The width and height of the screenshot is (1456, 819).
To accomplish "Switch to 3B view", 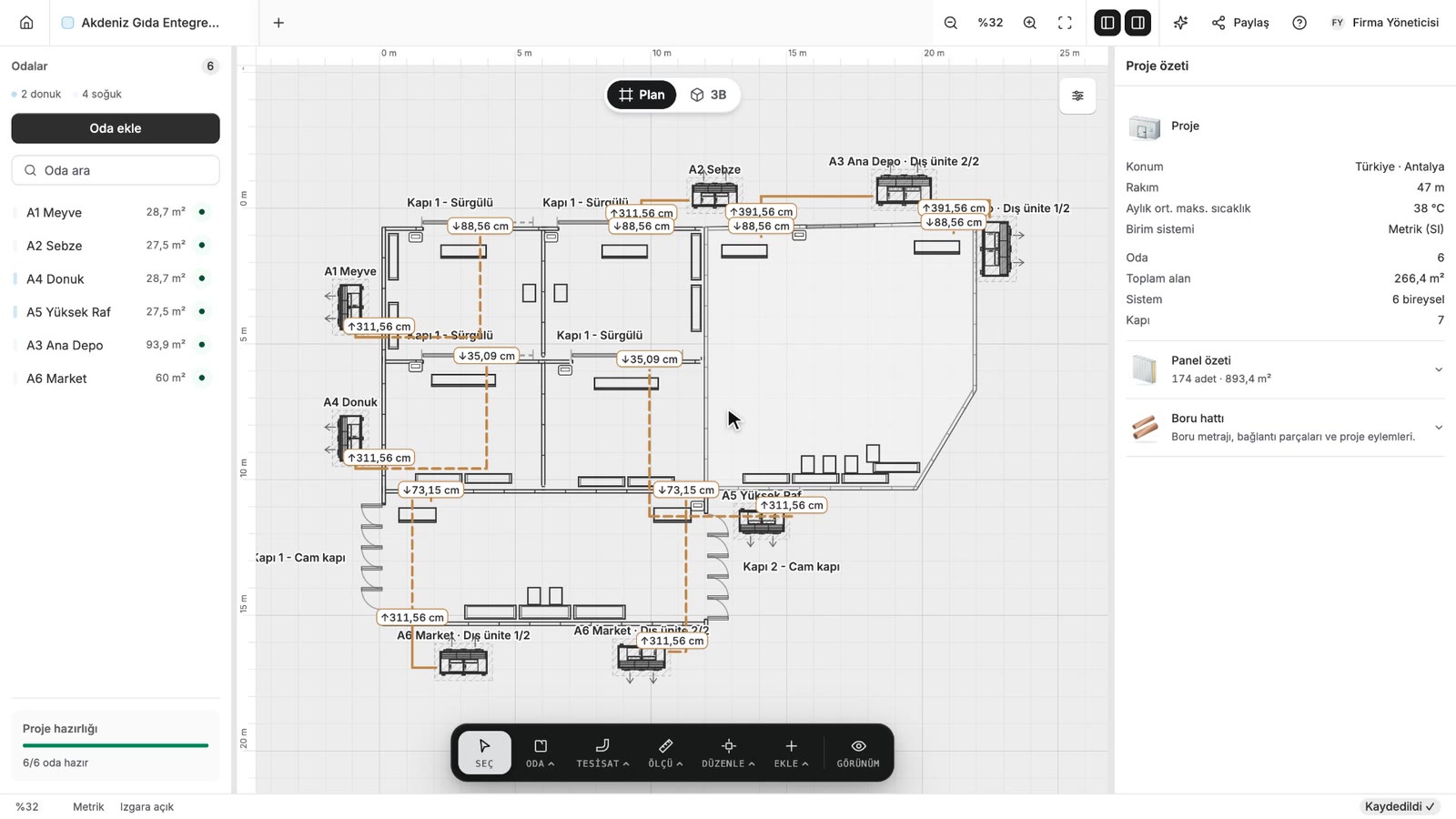I will 708,95.
